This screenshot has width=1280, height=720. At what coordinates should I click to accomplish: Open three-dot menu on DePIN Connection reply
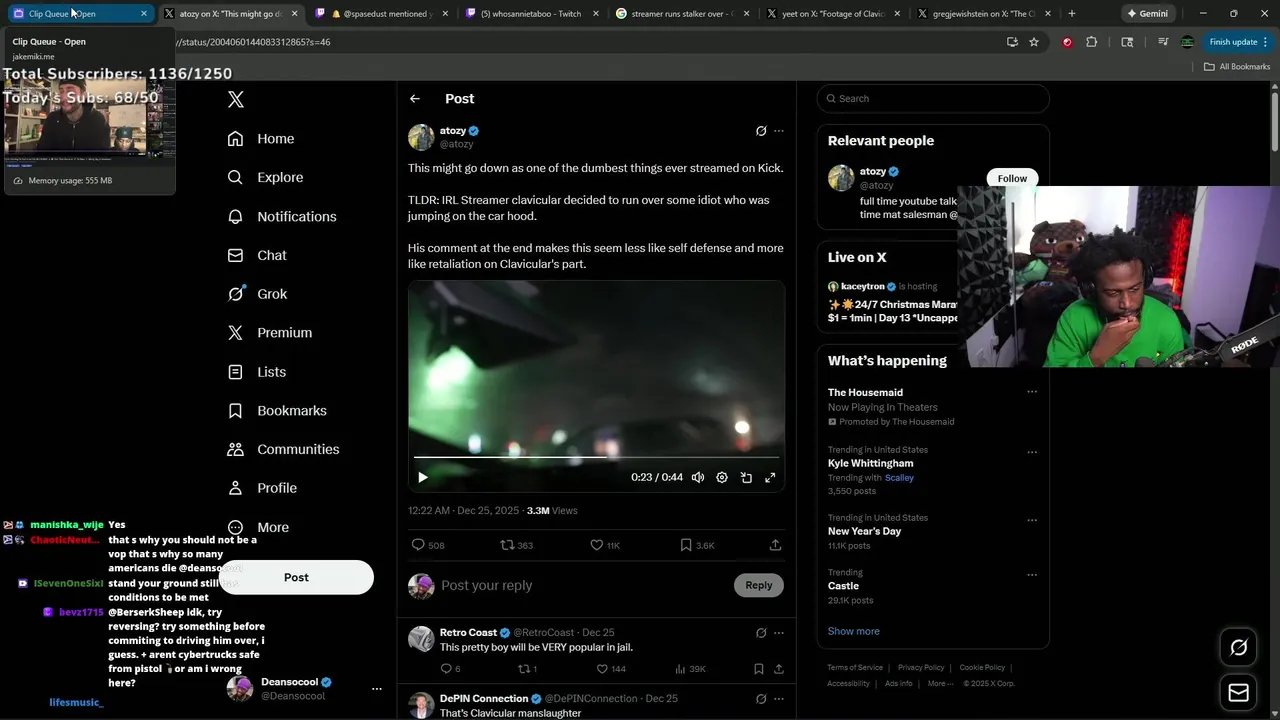779,699
